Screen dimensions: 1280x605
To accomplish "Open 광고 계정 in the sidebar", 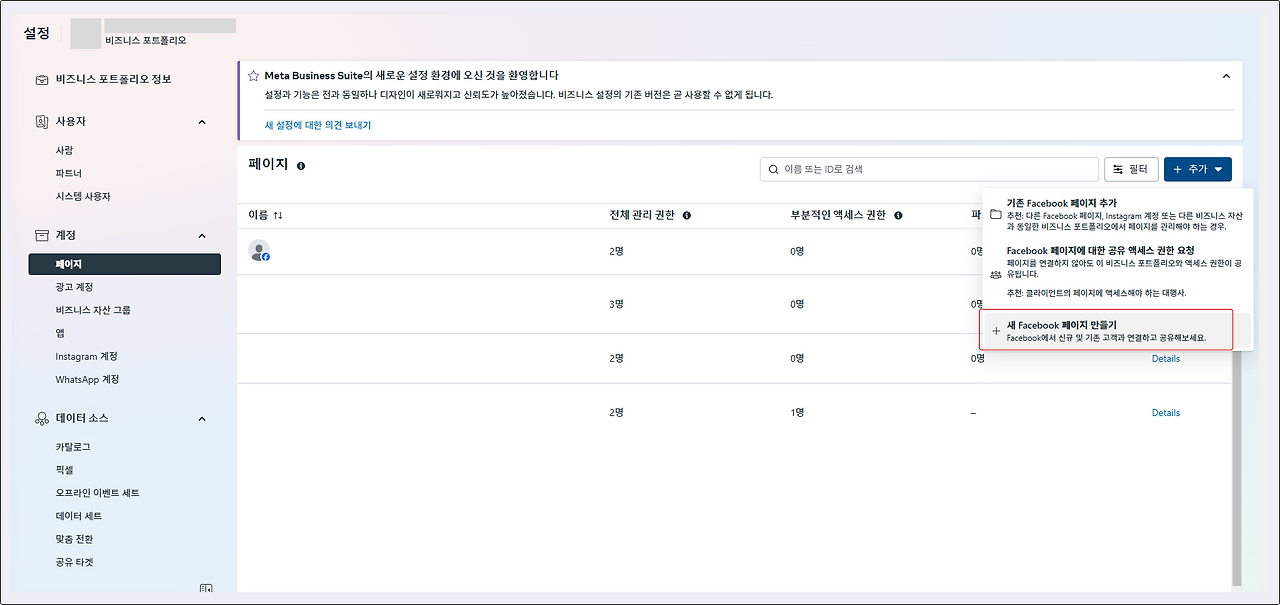I will pyautogui.click(x=74, y=288).
